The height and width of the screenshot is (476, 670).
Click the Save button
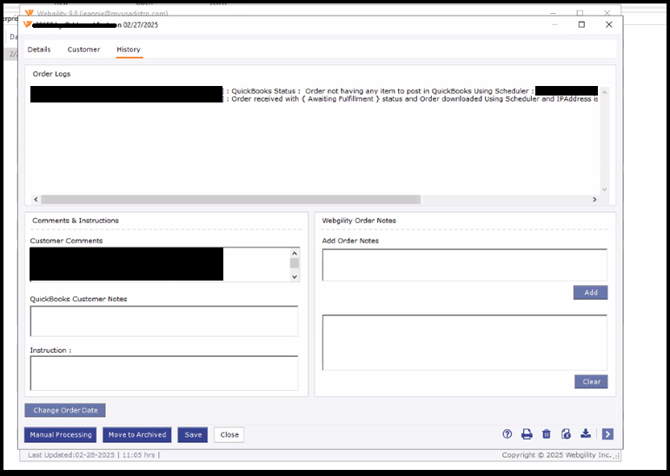(193, 435)
